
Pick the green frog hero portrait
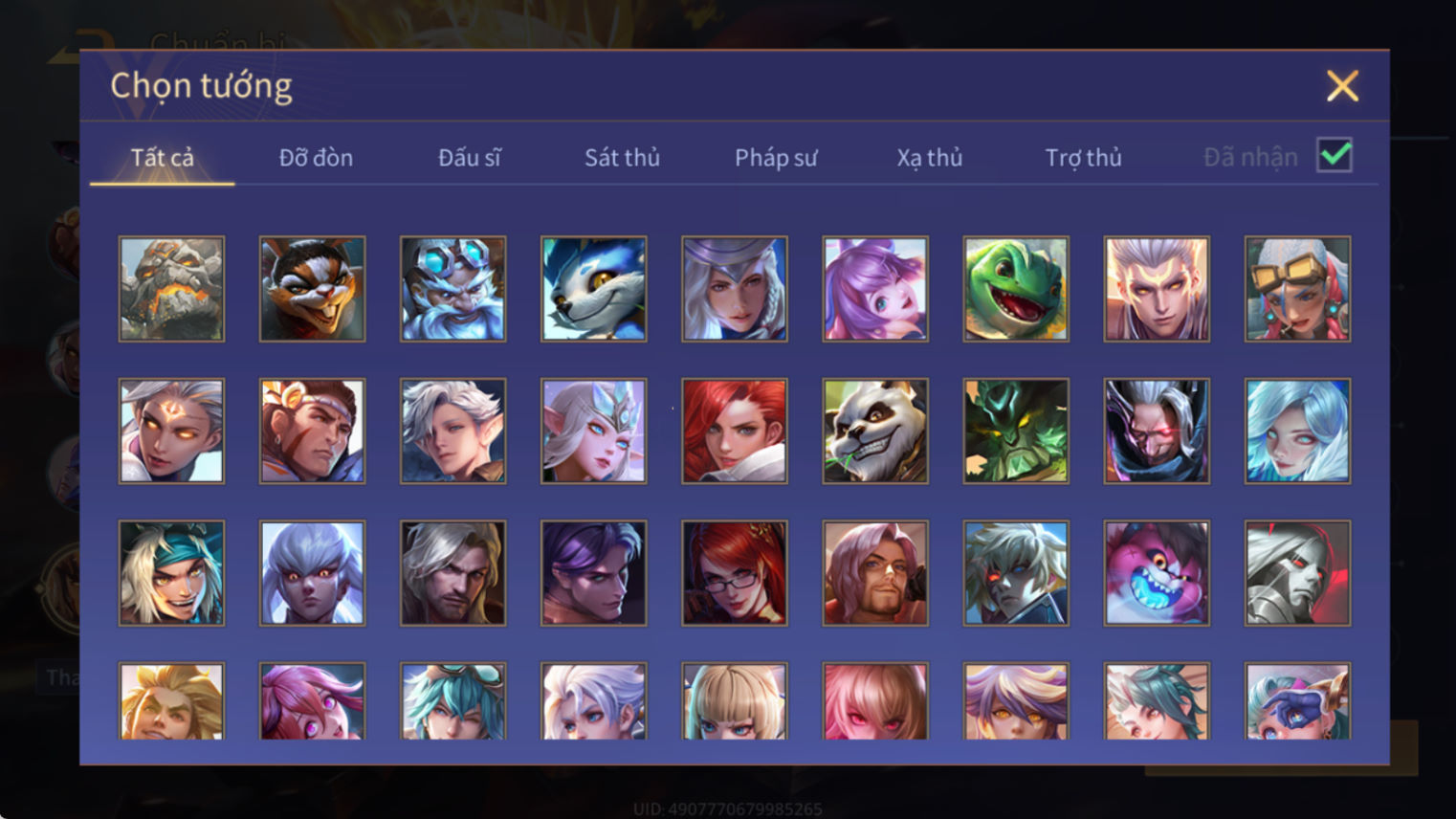point(1016,289)
